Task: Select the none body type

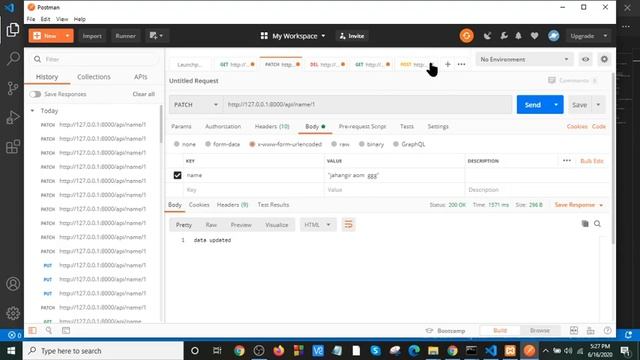Action: pos(177,144)
